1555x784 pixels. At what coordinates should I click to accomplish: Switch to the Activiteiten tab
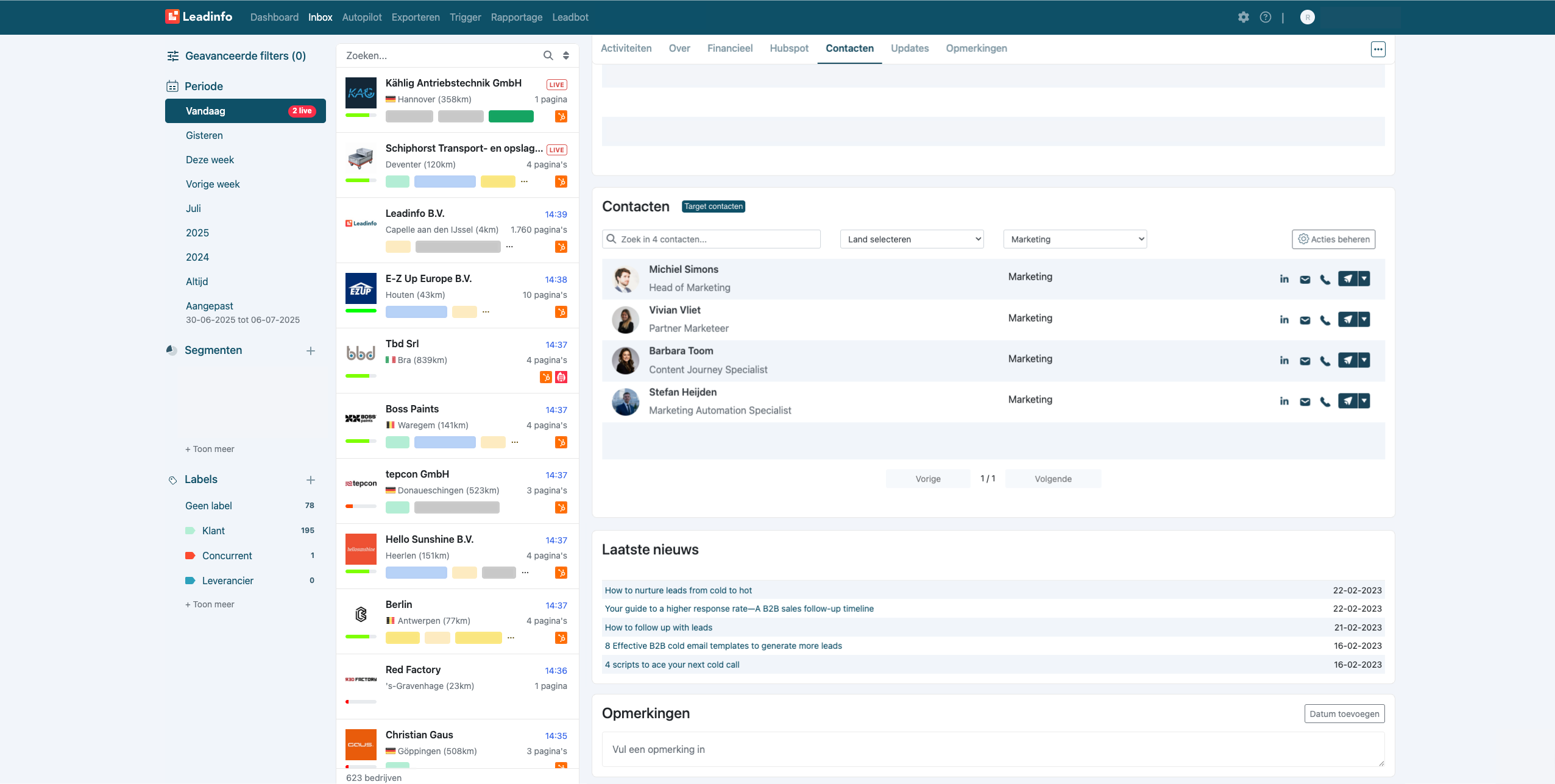[626, 48]
